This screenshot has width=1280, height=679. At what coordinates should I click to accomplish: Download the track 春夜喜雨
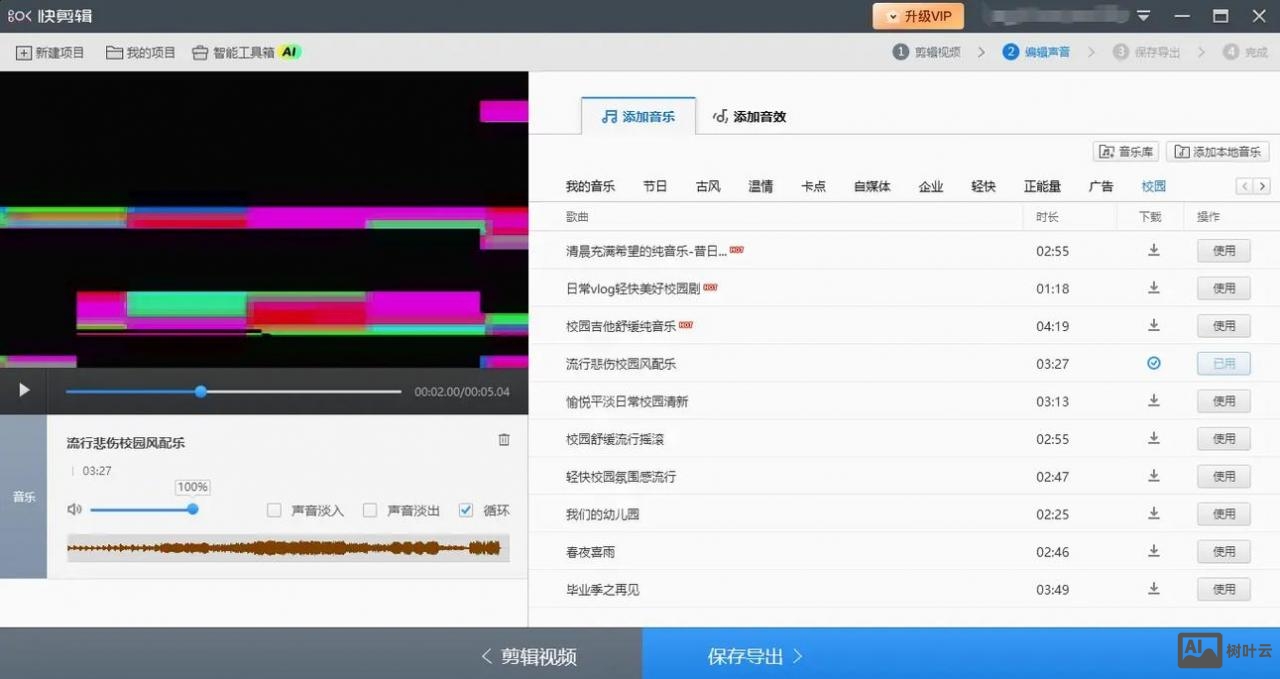click(1153, 551)
